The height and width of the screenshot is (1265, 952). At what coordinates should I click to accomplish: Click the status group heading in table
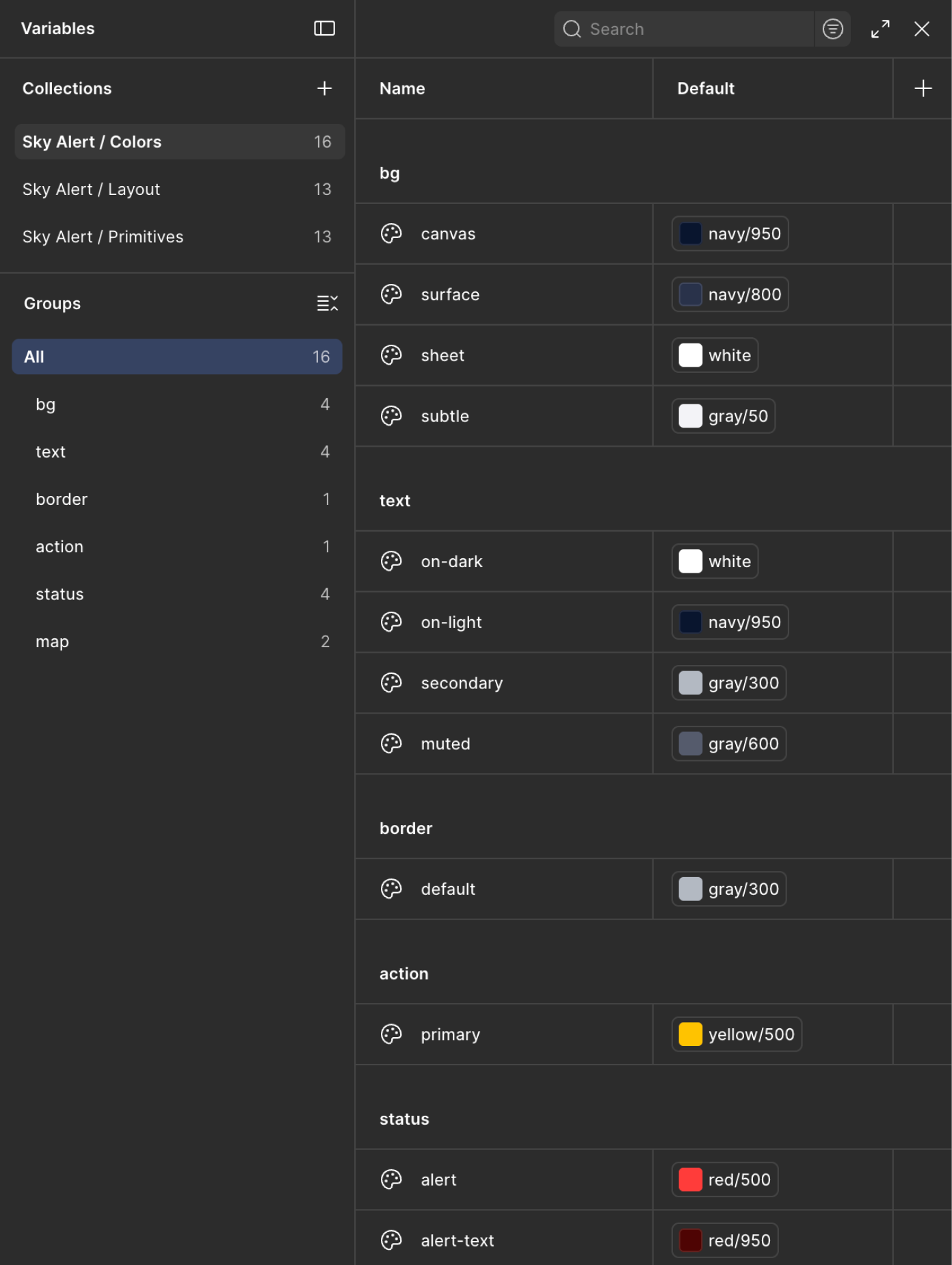404,1119
